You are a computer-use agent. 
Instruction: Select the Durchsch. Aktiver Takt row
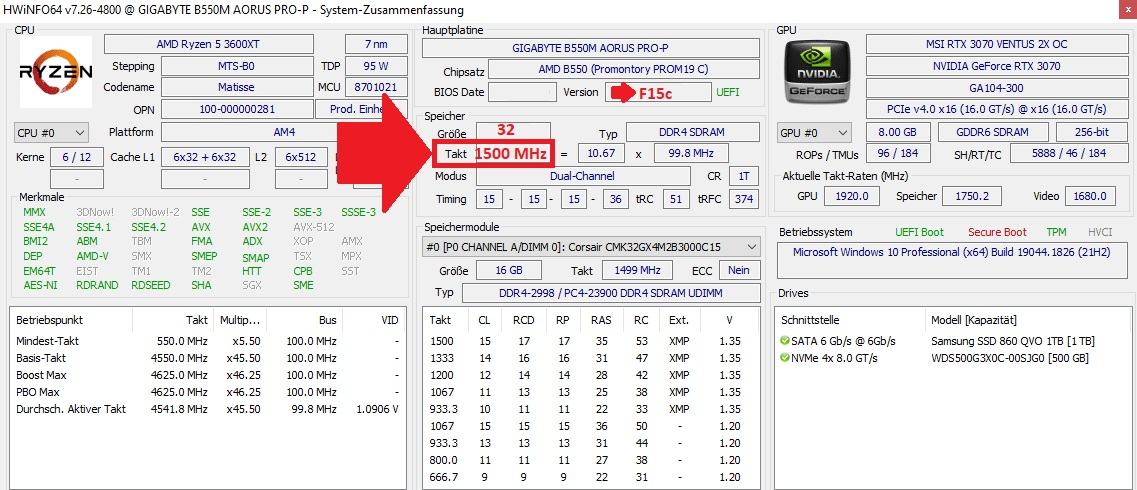(208, 409)
